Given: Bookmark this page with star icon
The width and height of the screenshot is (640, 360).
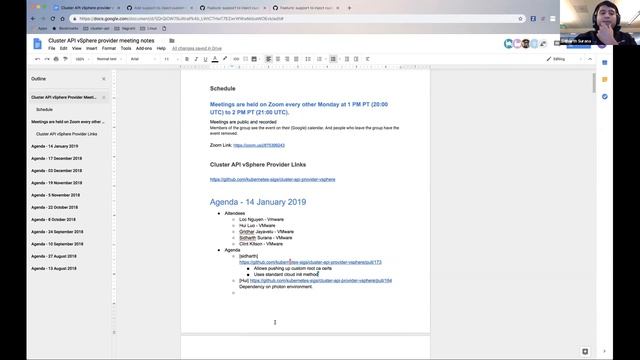Looking at the screenshot, I should click(x=520, y=19).
